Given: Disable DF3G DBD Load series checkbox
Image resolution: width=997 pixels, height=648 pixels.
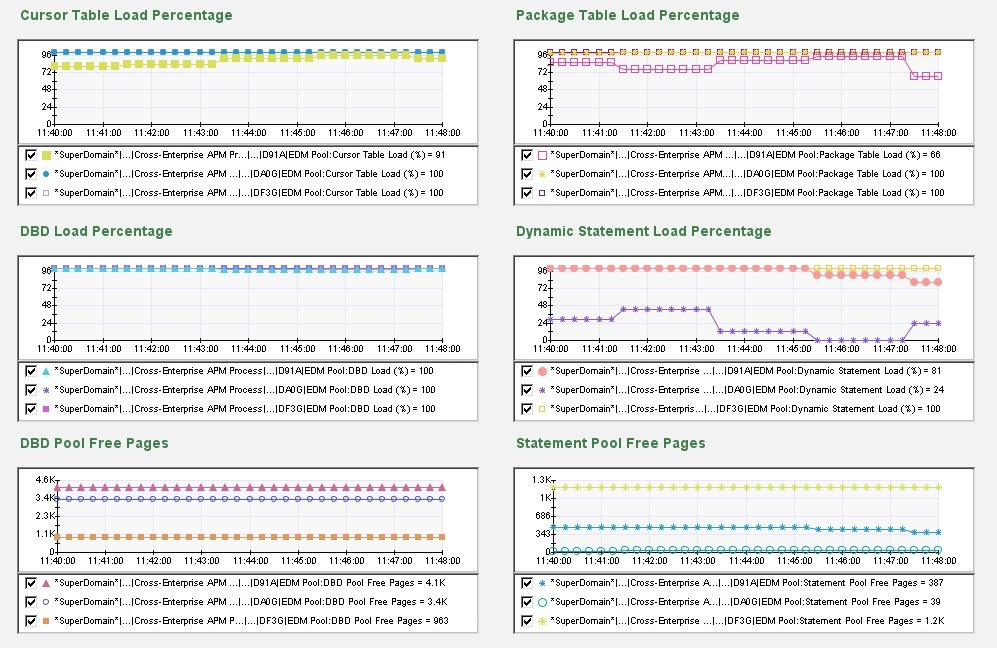Looking at the screenshot, I should pyautogui.click(x=31, y=409).
